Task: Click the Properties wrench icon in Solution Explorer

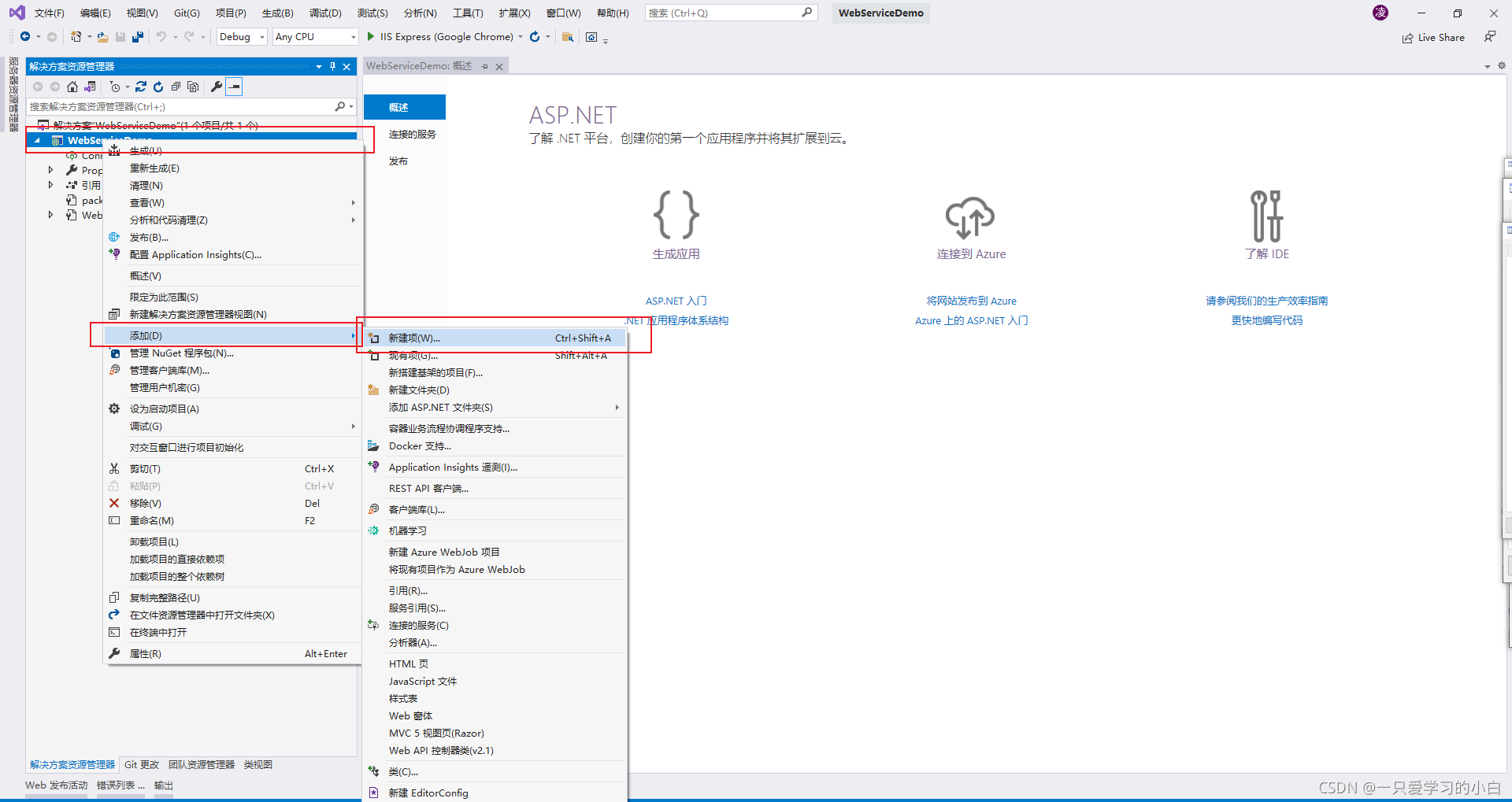Action: (217, 87)
